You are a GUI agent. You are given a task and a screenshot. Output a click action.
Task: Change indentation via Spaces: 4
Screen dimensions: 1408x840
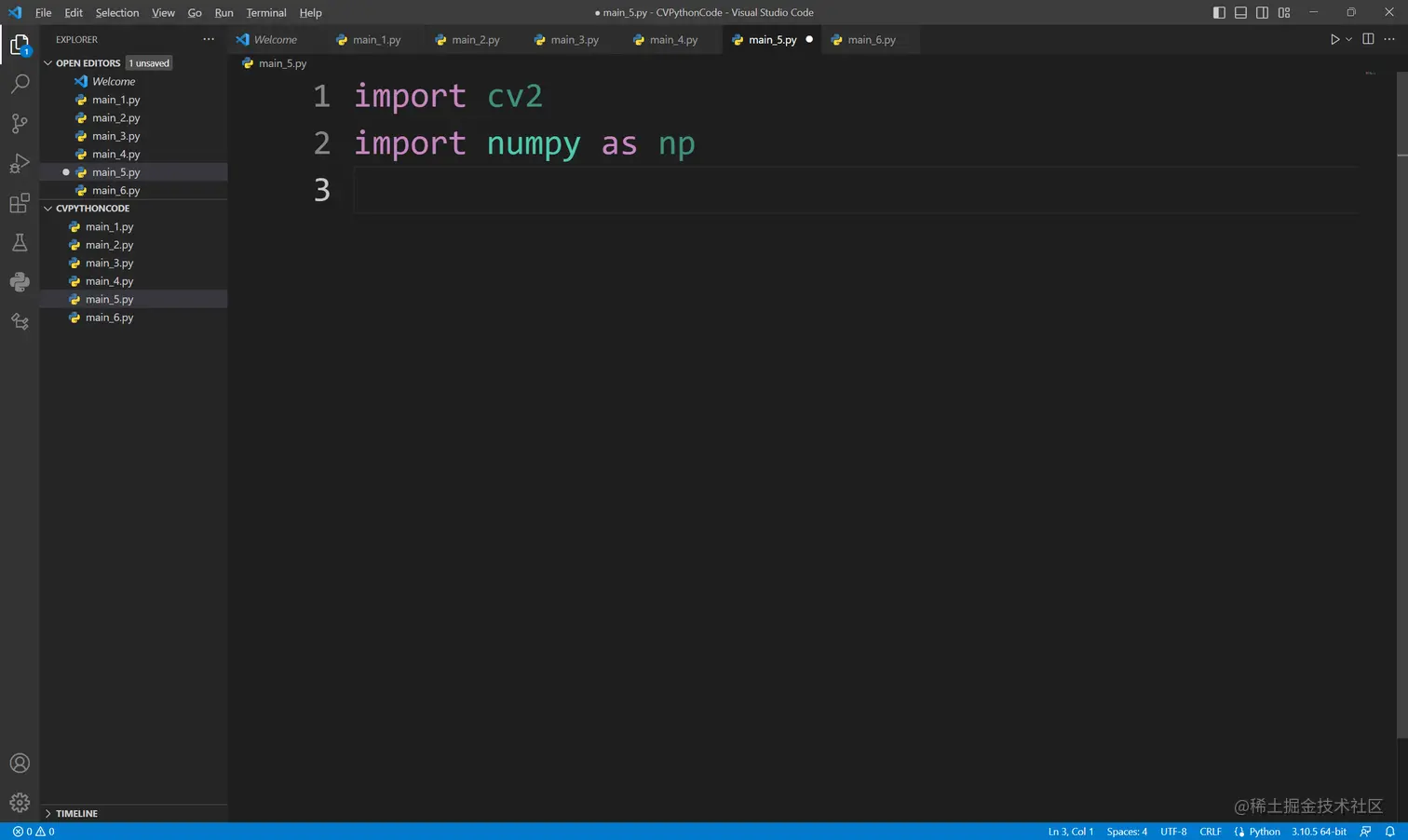tap(1127, 832)
